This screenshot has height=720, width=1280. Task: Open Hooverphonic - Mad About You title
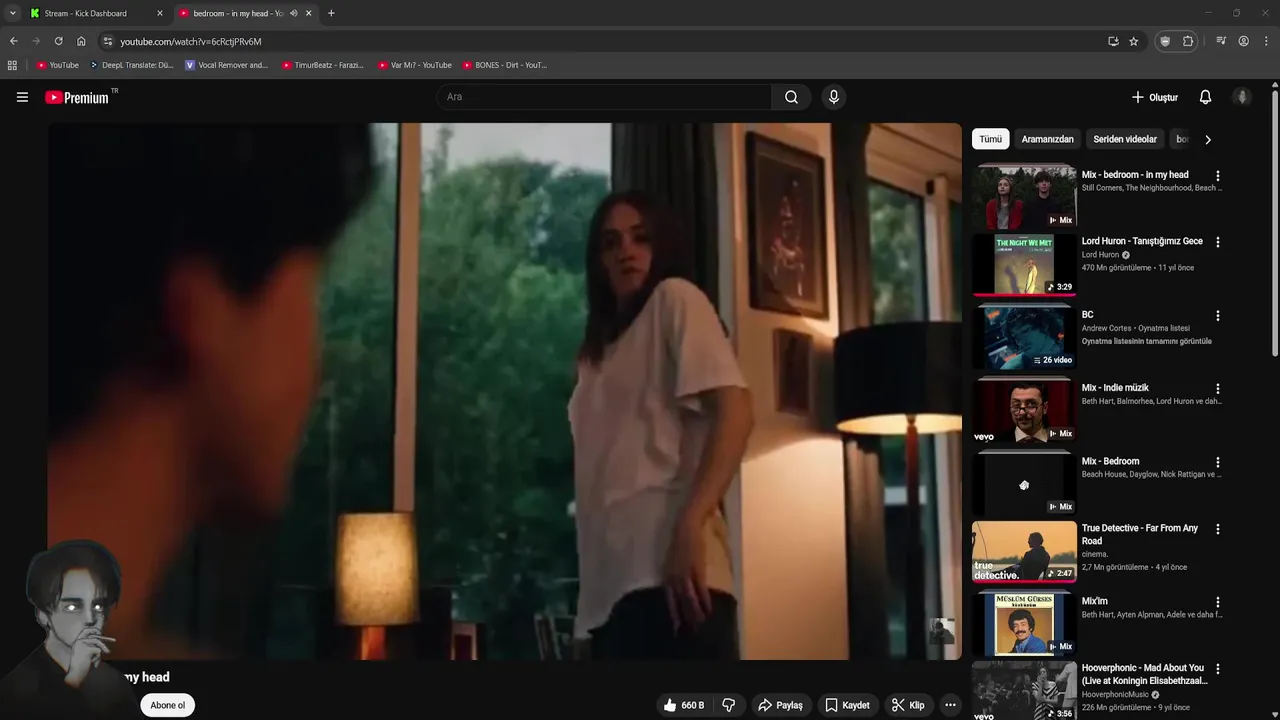[1144, 674]
